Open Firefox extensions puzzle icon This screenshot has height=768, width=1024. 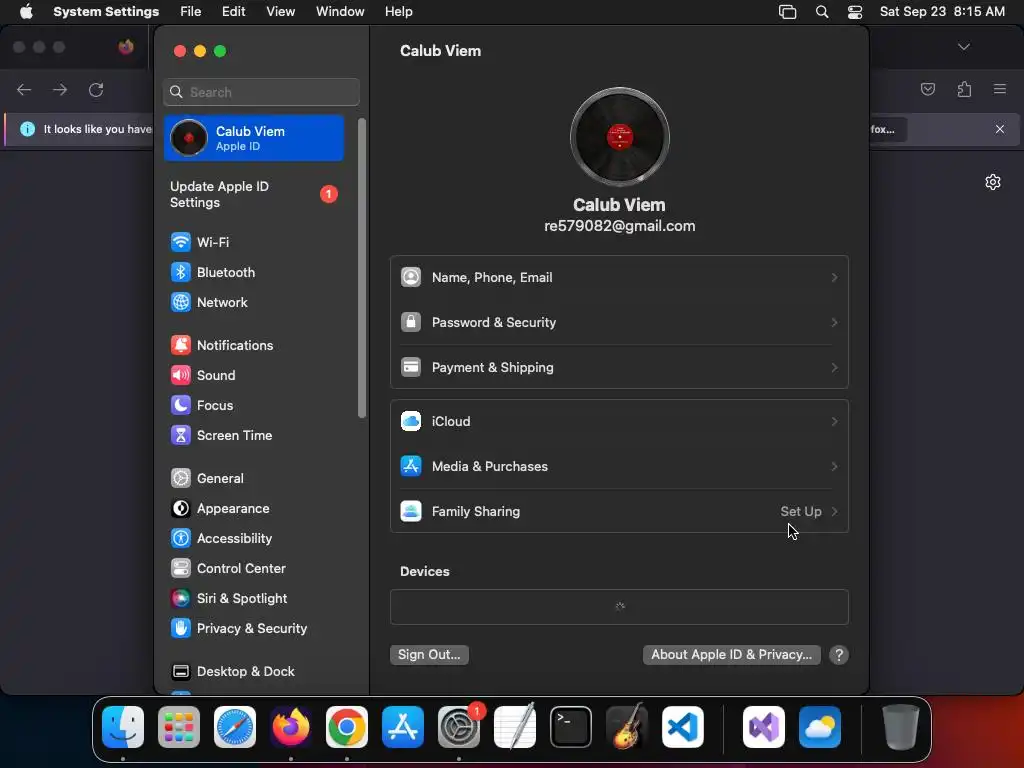(964, 89)
